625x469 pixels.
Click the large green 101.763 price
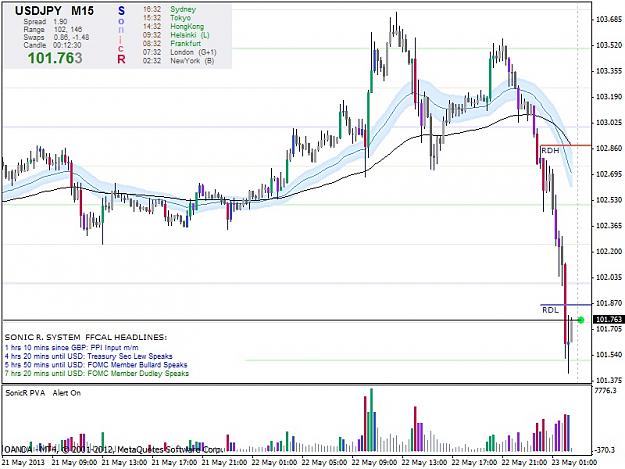[x=55, y=58]
